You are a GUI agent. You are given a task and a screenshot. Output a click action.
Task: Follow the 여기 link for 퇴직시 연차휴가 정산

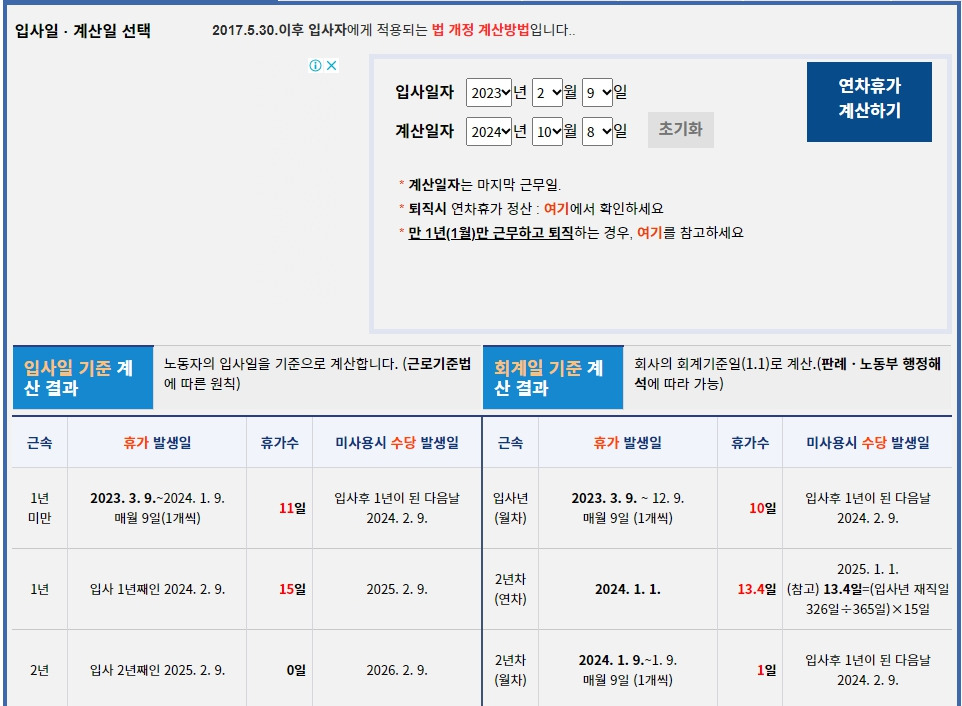point(556,209)
